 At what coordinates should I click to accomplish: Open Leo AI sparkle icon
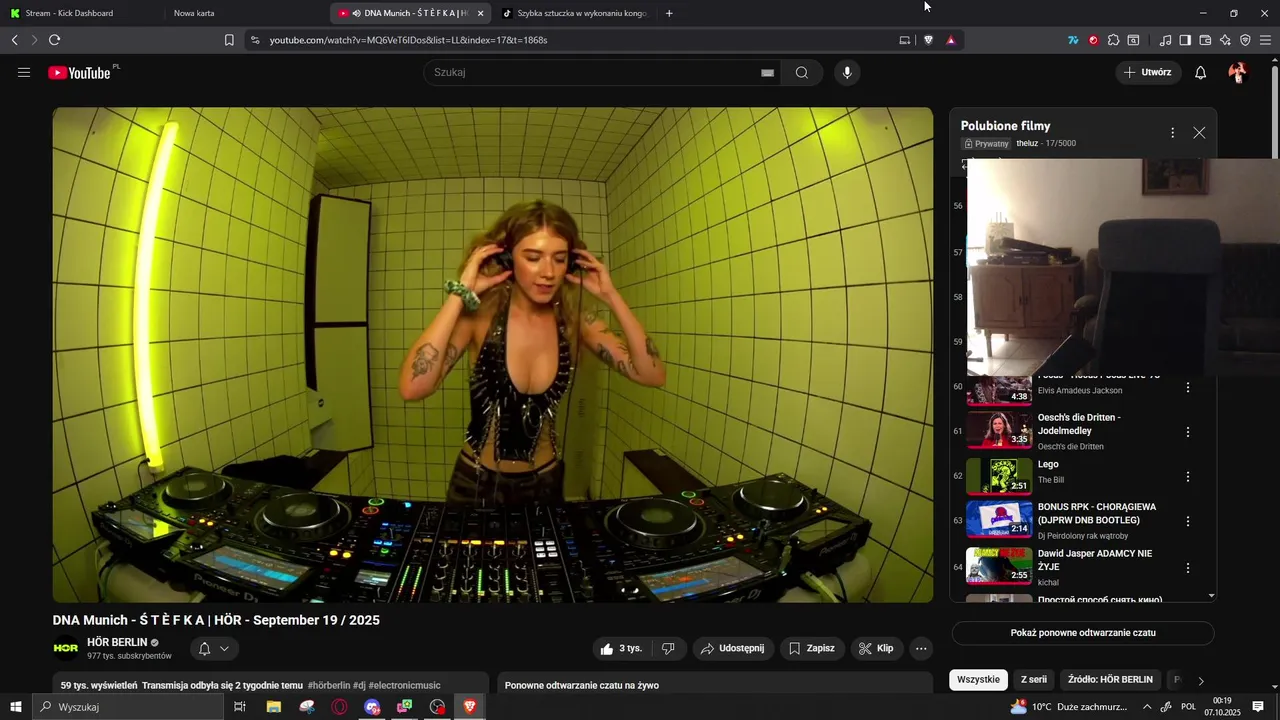[x=1225, y=40]
